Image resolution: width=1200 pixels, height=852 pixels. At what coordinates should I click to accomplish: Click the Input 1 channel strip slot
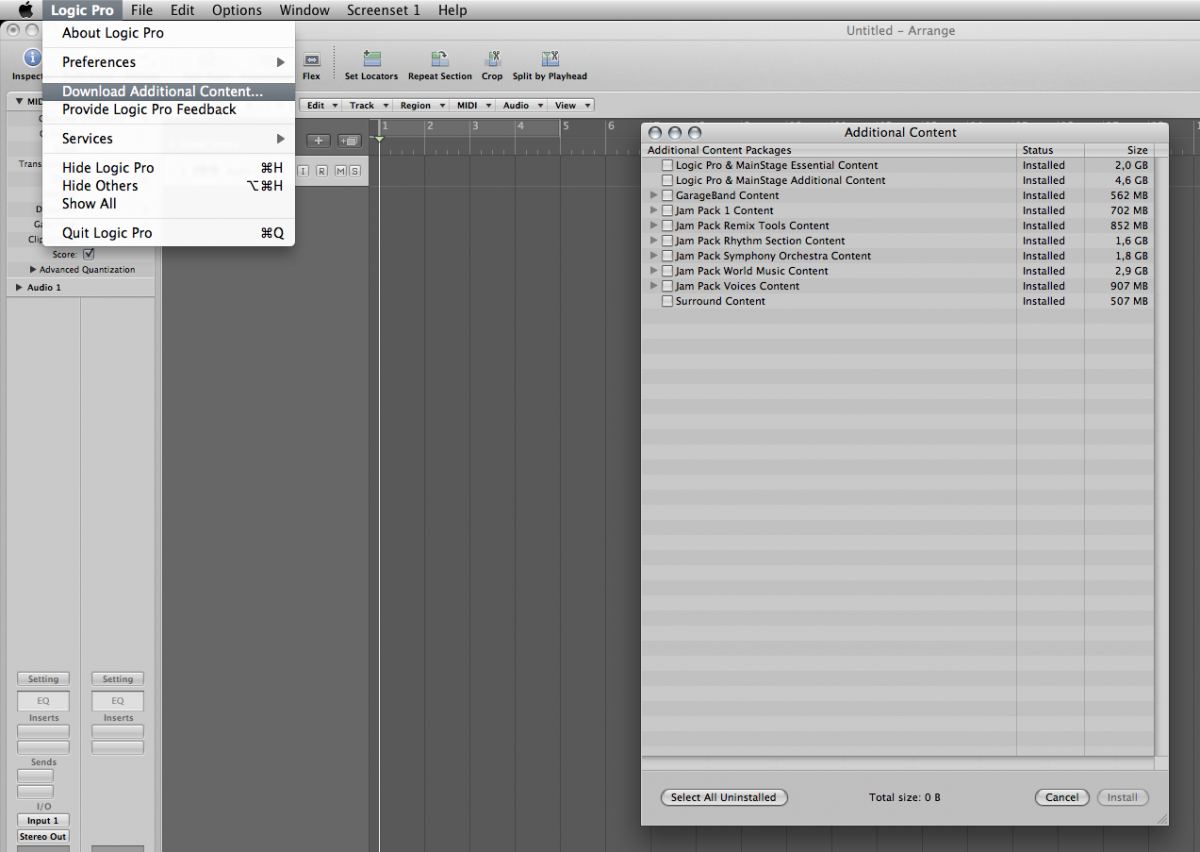click(43, 821)
